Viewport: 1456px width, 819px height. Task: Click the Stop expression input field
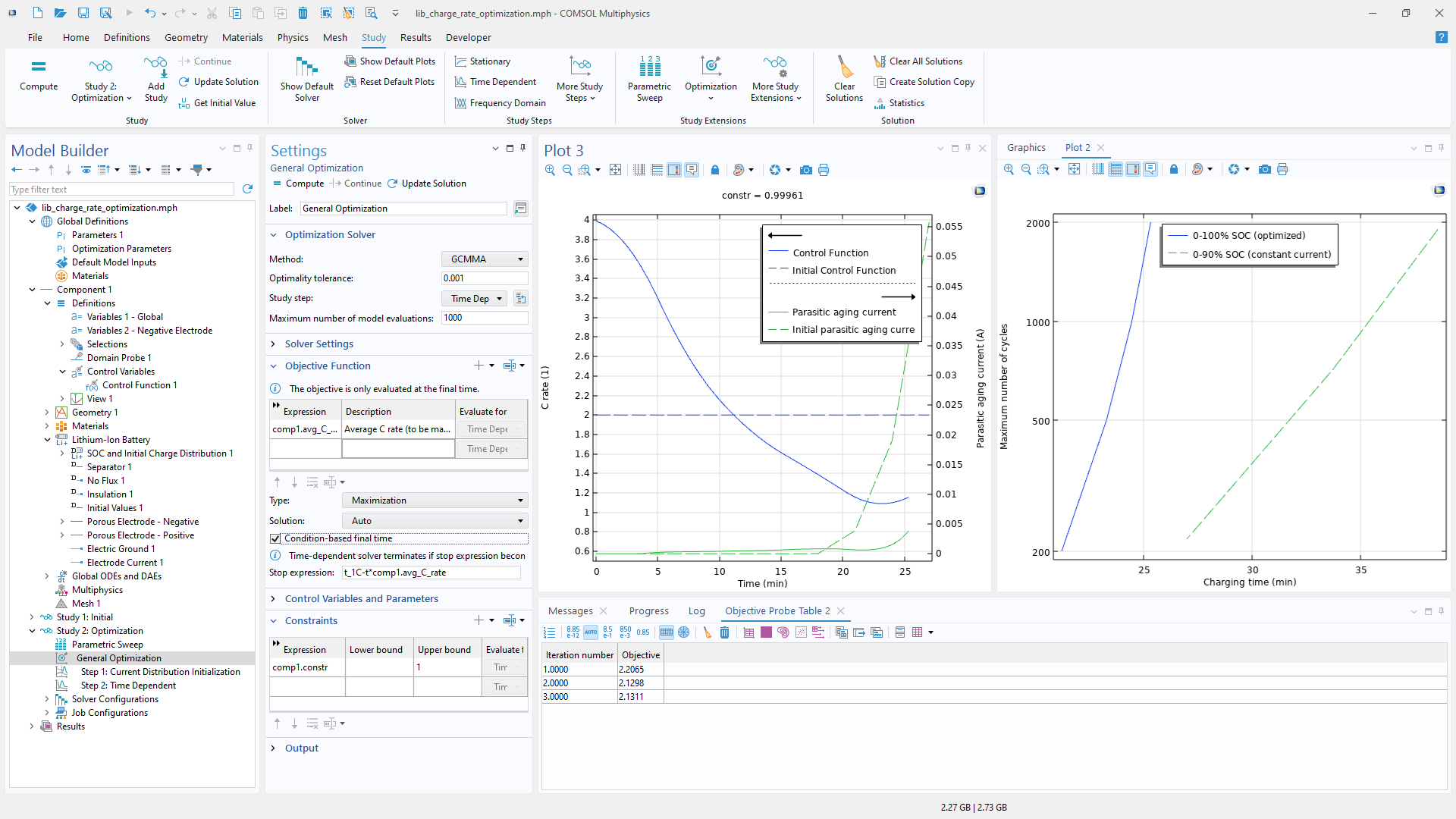[x=431, y=573]
